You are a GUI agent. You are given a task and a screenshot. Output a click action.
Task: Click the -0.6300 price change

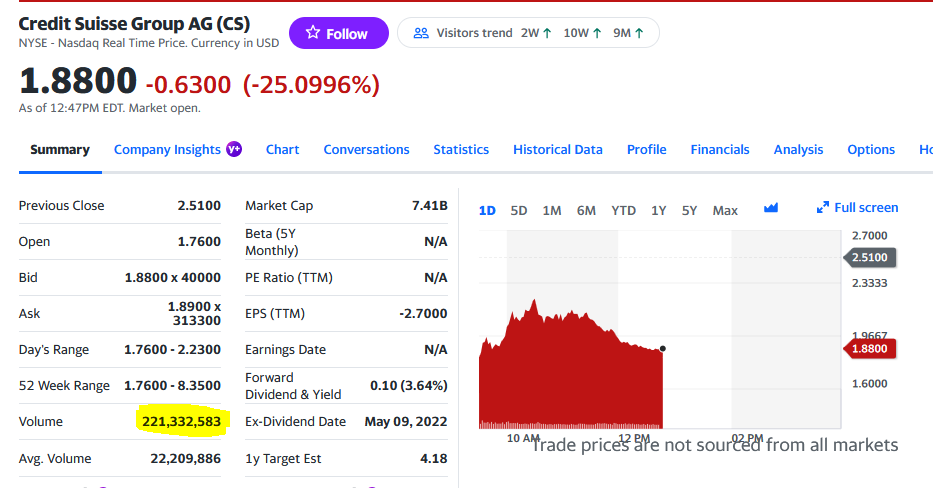(x=188, y=85)
